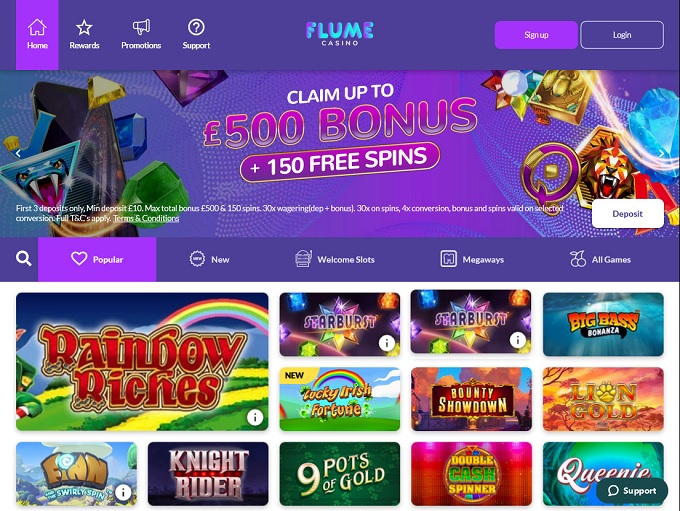Show info icon on Finn Swirly Spin

click(x=123, y=492)
